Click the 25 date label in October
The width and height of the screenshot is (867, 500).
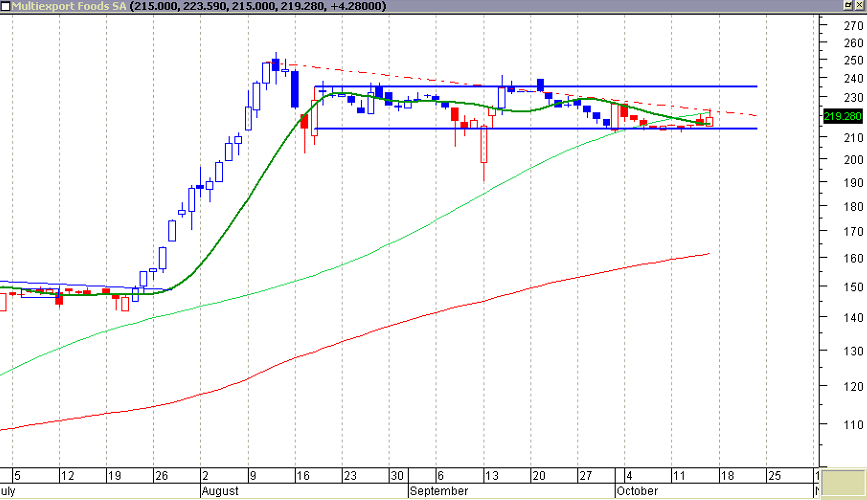[775, 476]
